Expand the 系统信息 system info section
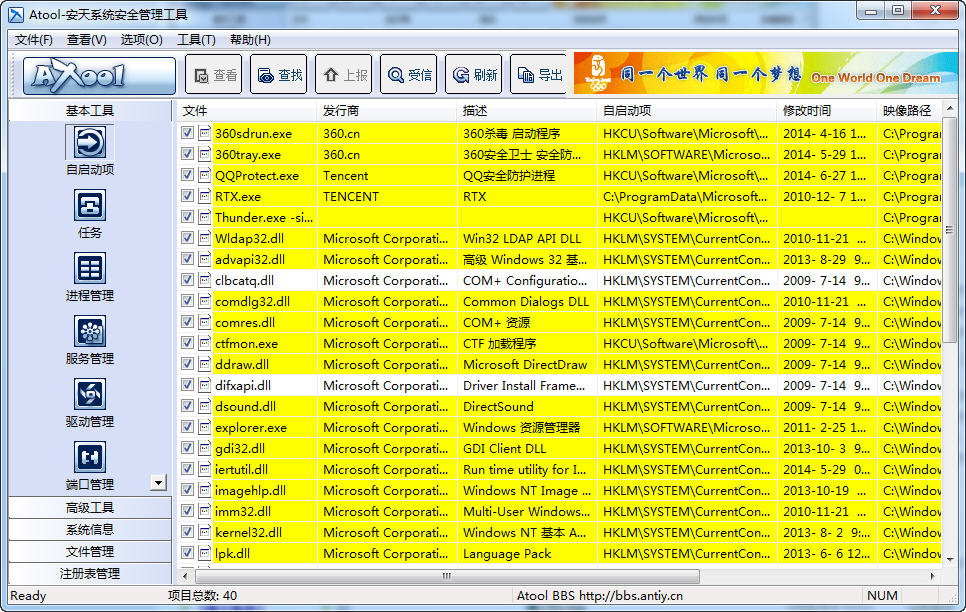 [x=90, y=529]
